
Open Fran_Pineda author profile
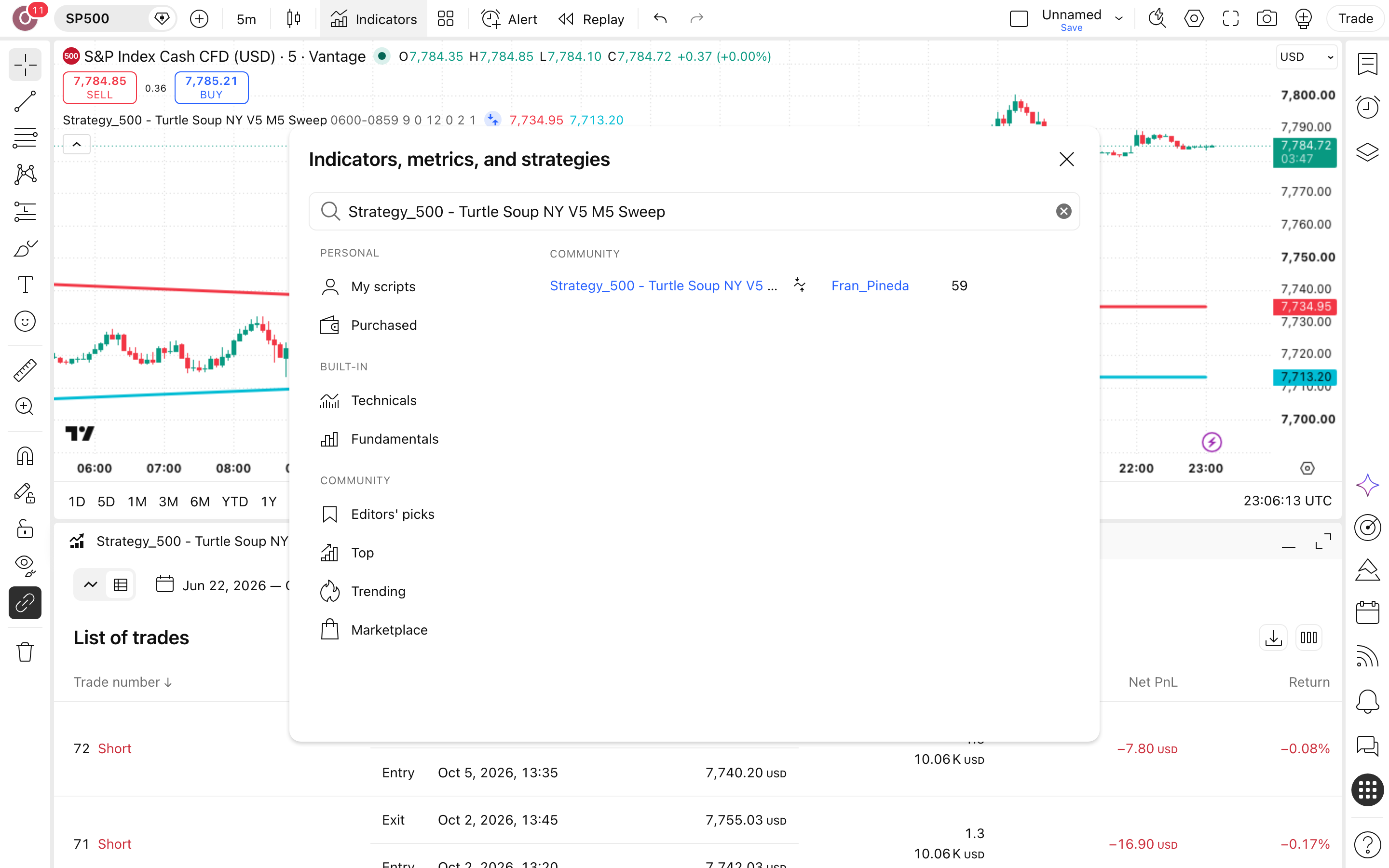point(870,286)
